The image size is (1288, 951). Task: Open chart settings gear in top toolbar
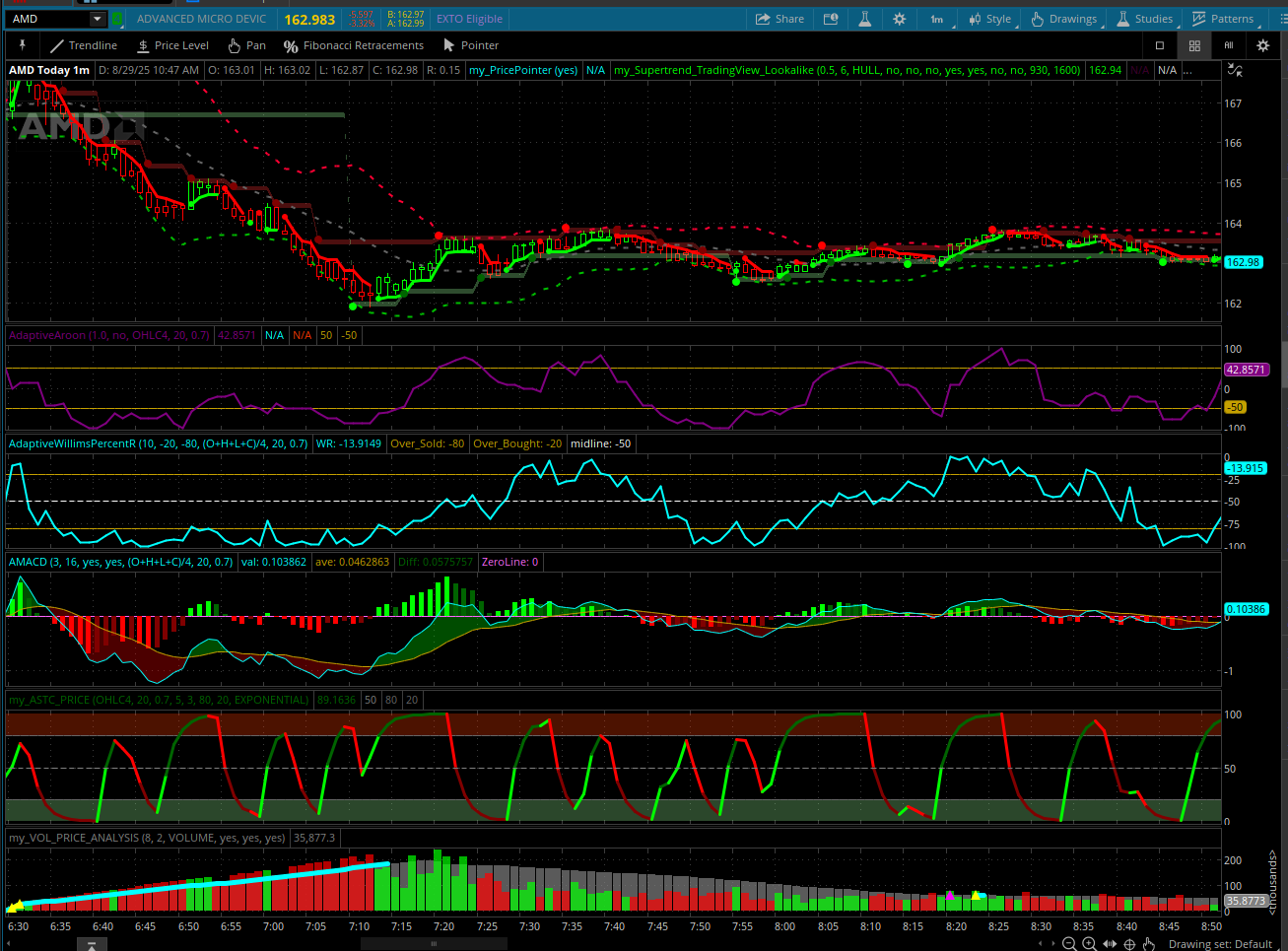(899, 19)
